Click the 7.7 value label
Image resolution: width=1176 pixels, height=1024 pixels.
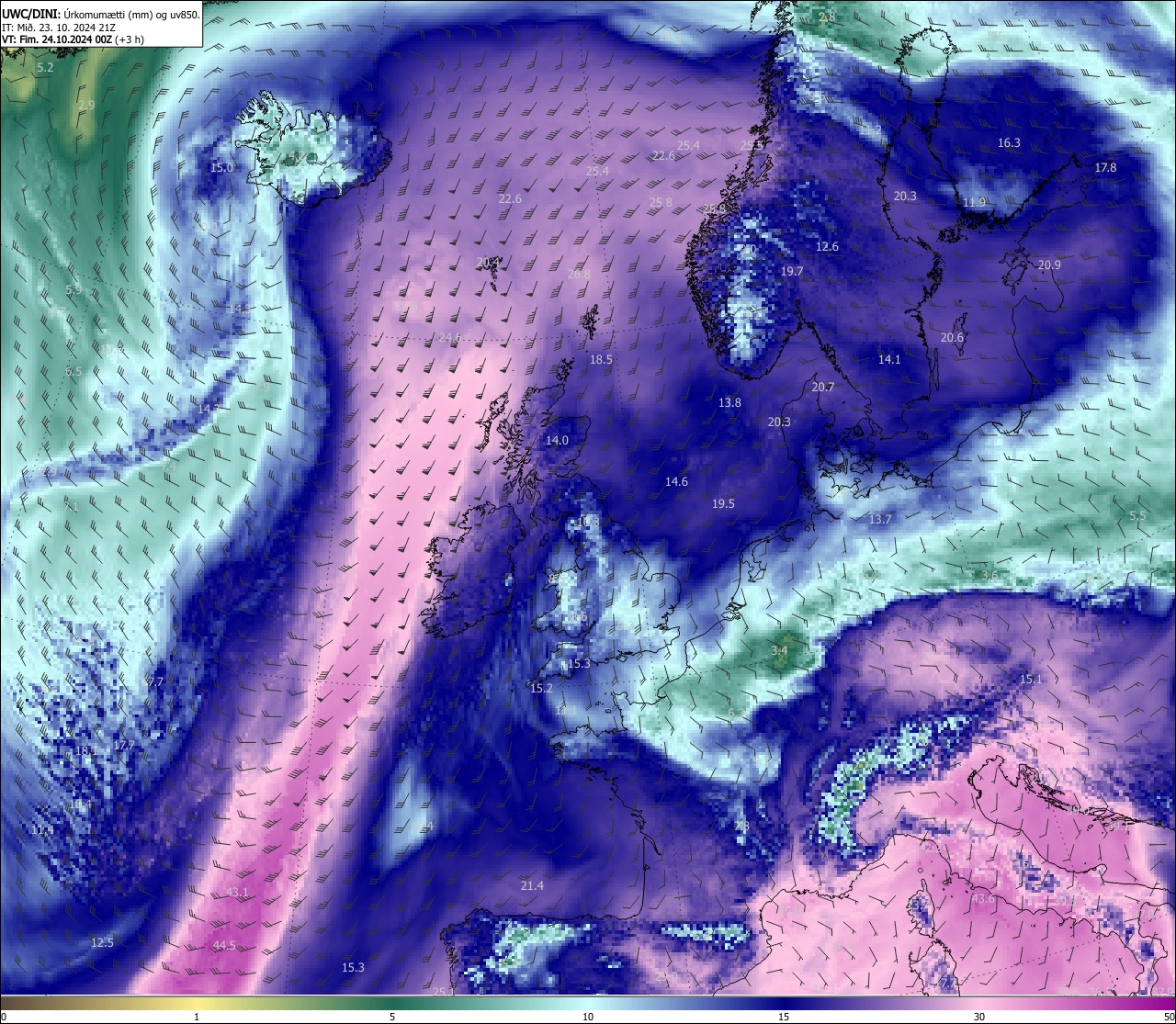(154, 681)
